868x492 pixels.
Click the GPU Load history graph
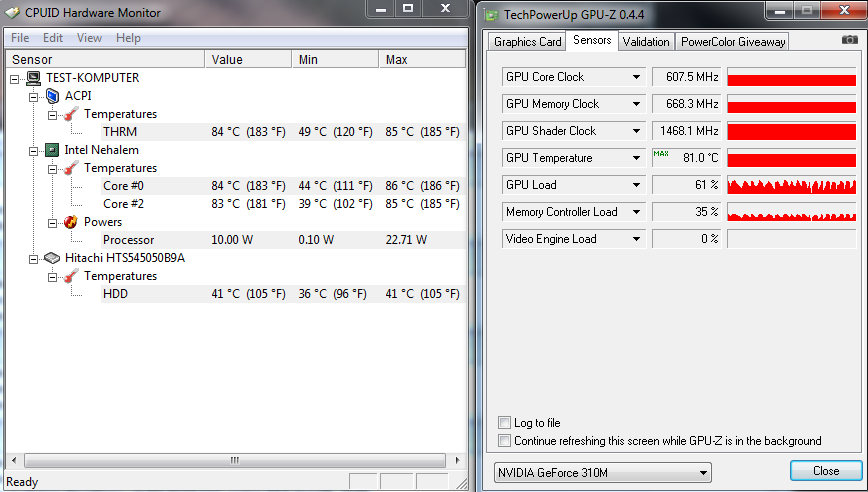(791, 185)
